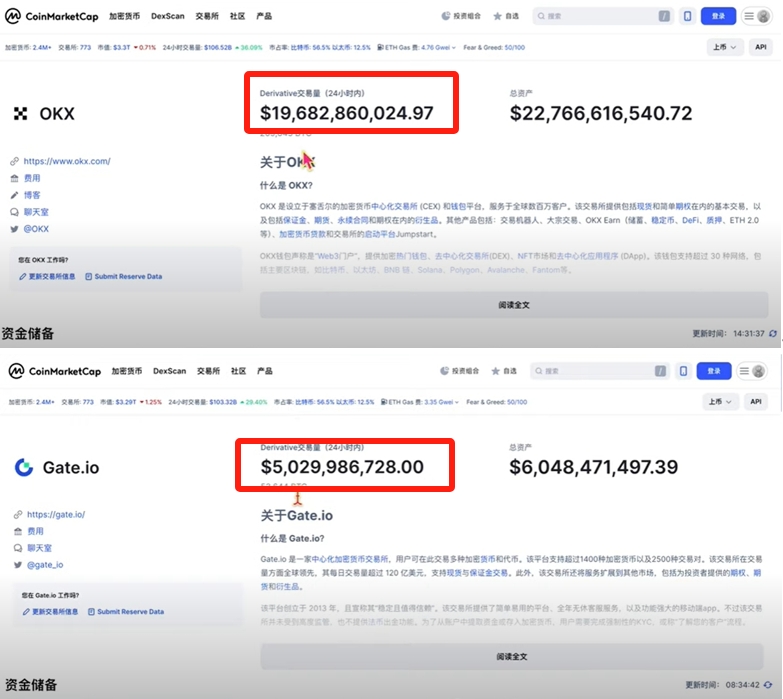Expand the 上币 dropdown on the OKX page
This screenshot has height=699, width=783.
(x=725, y=47)
